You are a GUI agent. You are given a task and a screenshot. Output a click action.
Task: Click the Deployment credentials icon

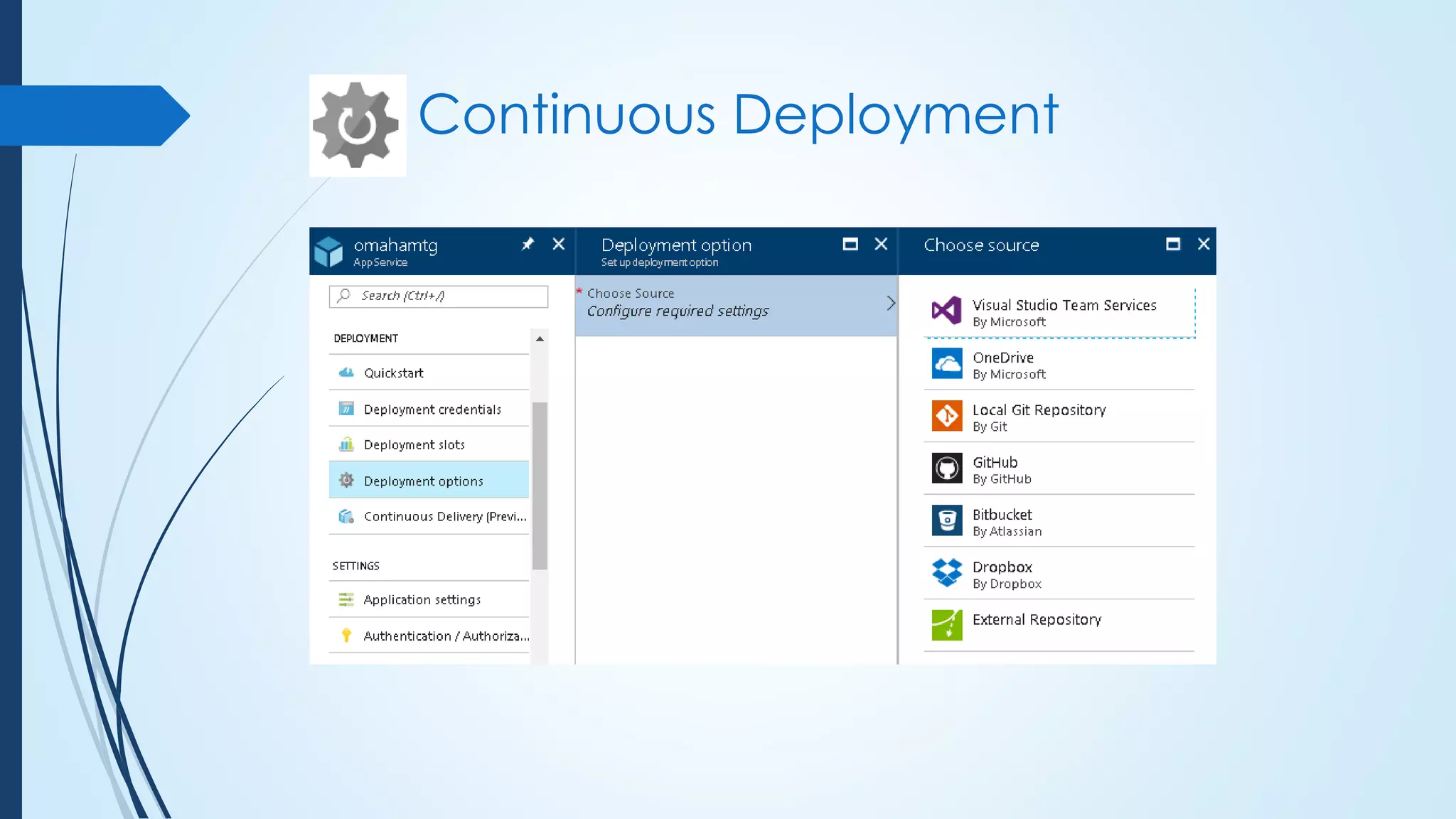[346, 409]
